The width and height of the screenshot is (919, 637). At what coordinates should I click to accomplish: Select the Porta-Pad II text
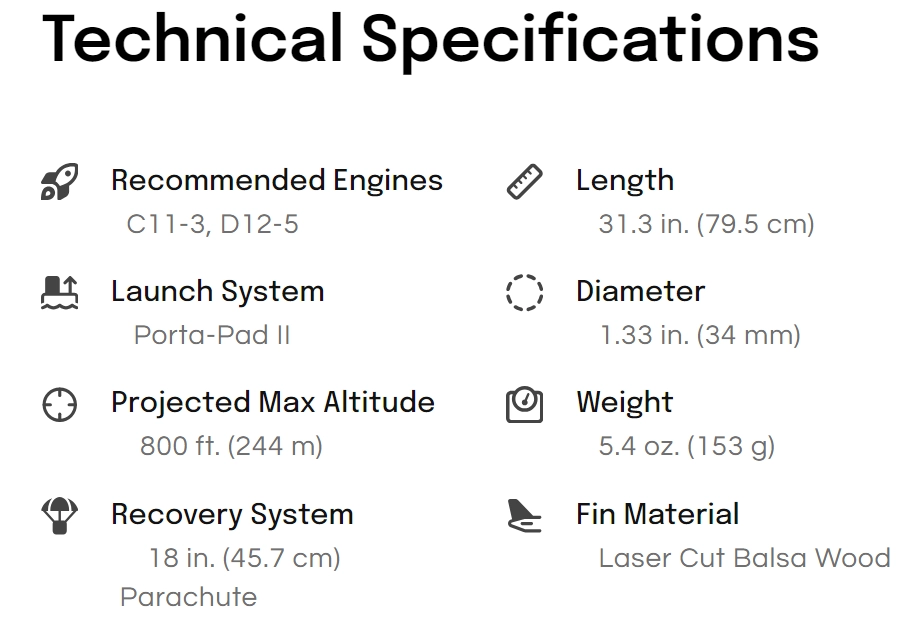click(x=212, y=335)
